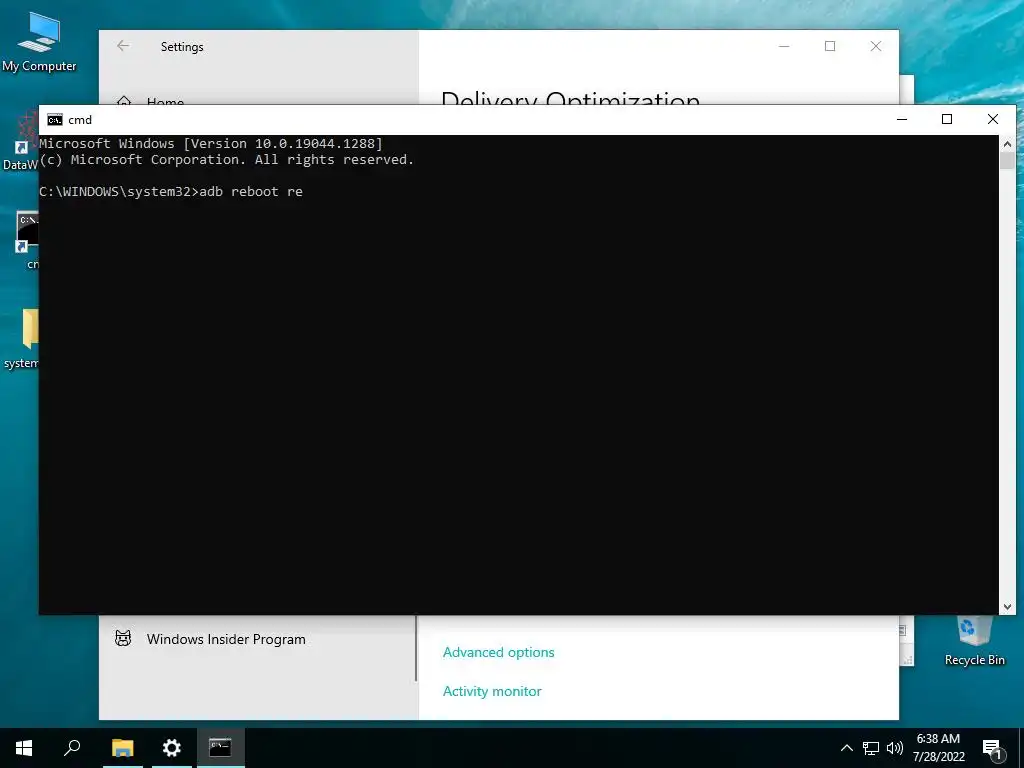Screen dimensions: 1024x768
Task: Click the 'adb reboot re' command line
Action: (171, 191)
